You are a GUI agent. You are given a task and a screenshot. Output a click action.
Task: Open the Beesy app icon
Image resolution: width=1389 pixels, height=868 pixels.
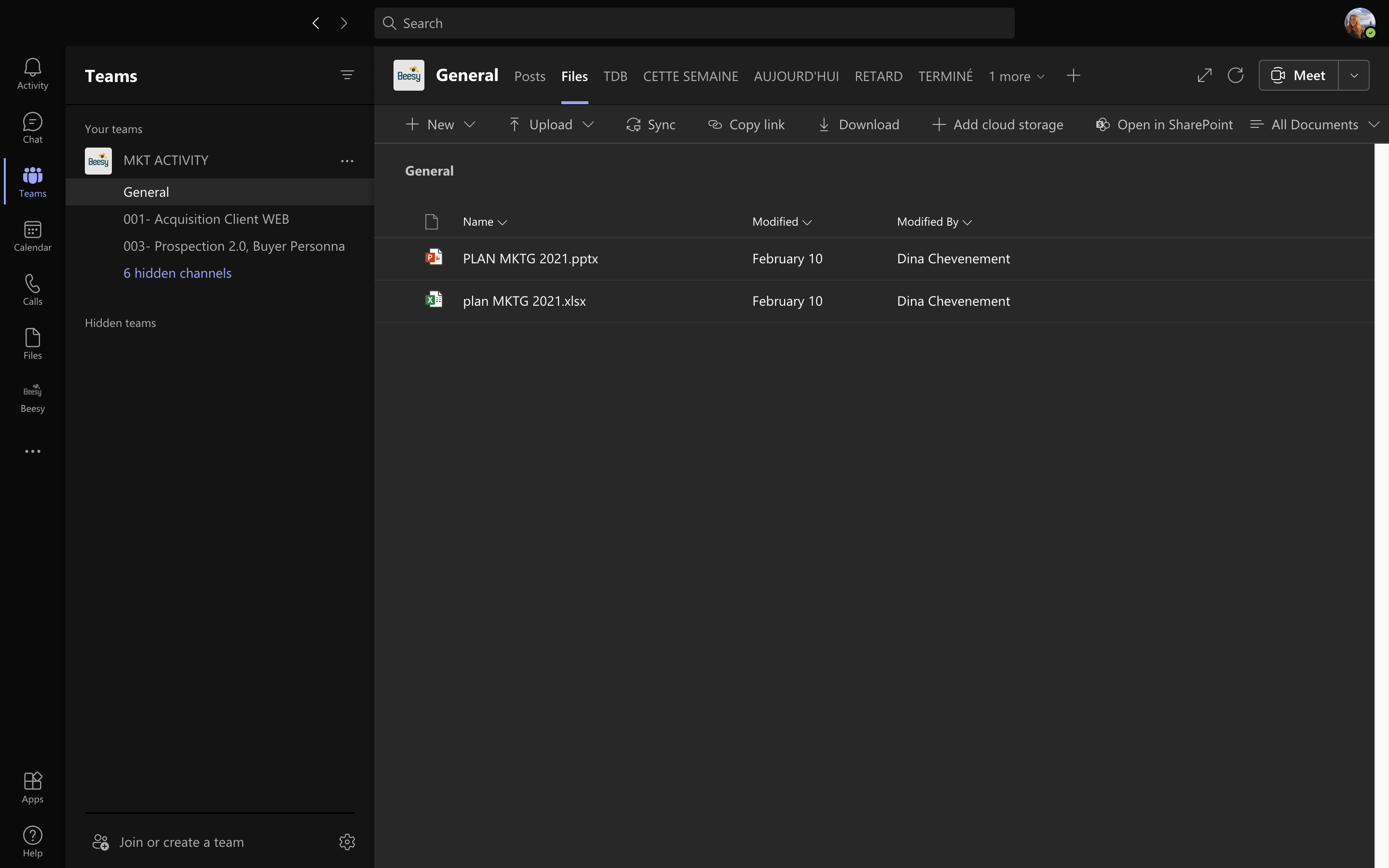33,391
